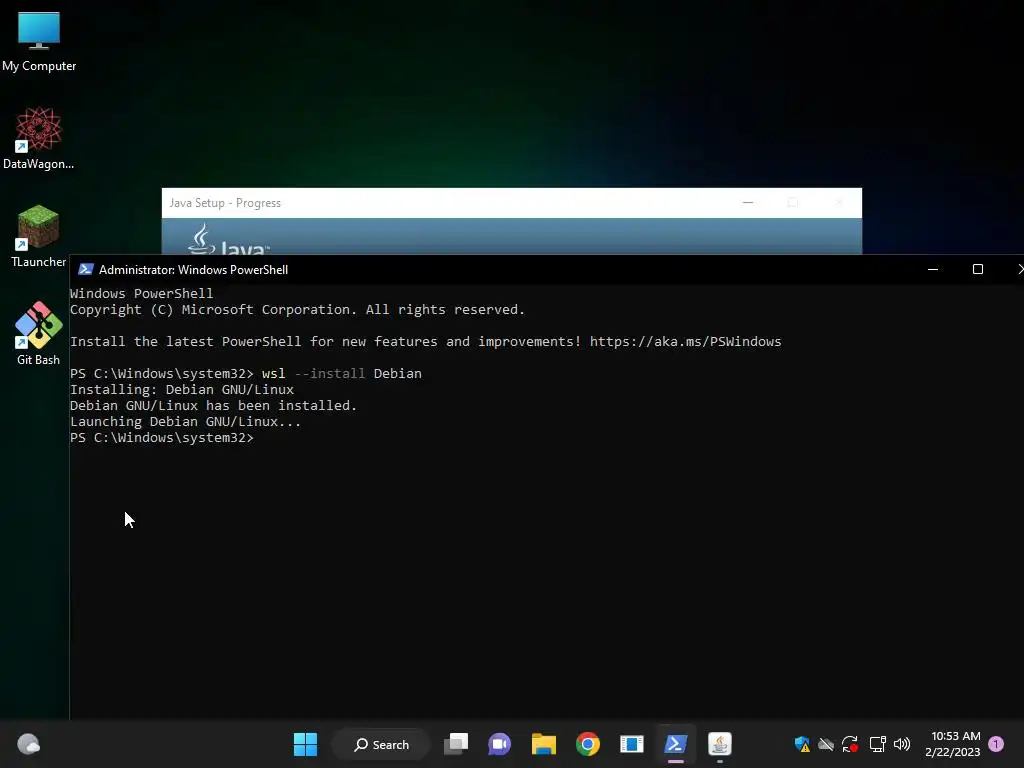Image resolution: width=1024 pixels, height=768 pixels.
Task: Click the PowerShell icon in the title bar
Action: [x=86, y=270]
